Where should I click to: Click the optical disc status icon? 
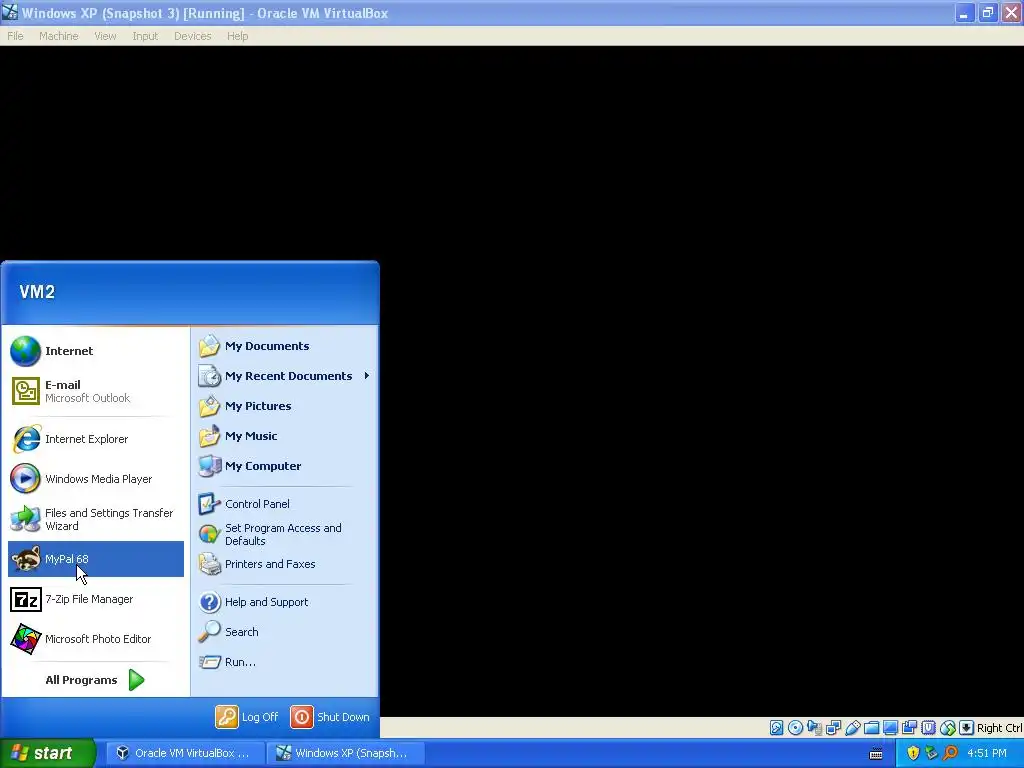click(795, 728)
